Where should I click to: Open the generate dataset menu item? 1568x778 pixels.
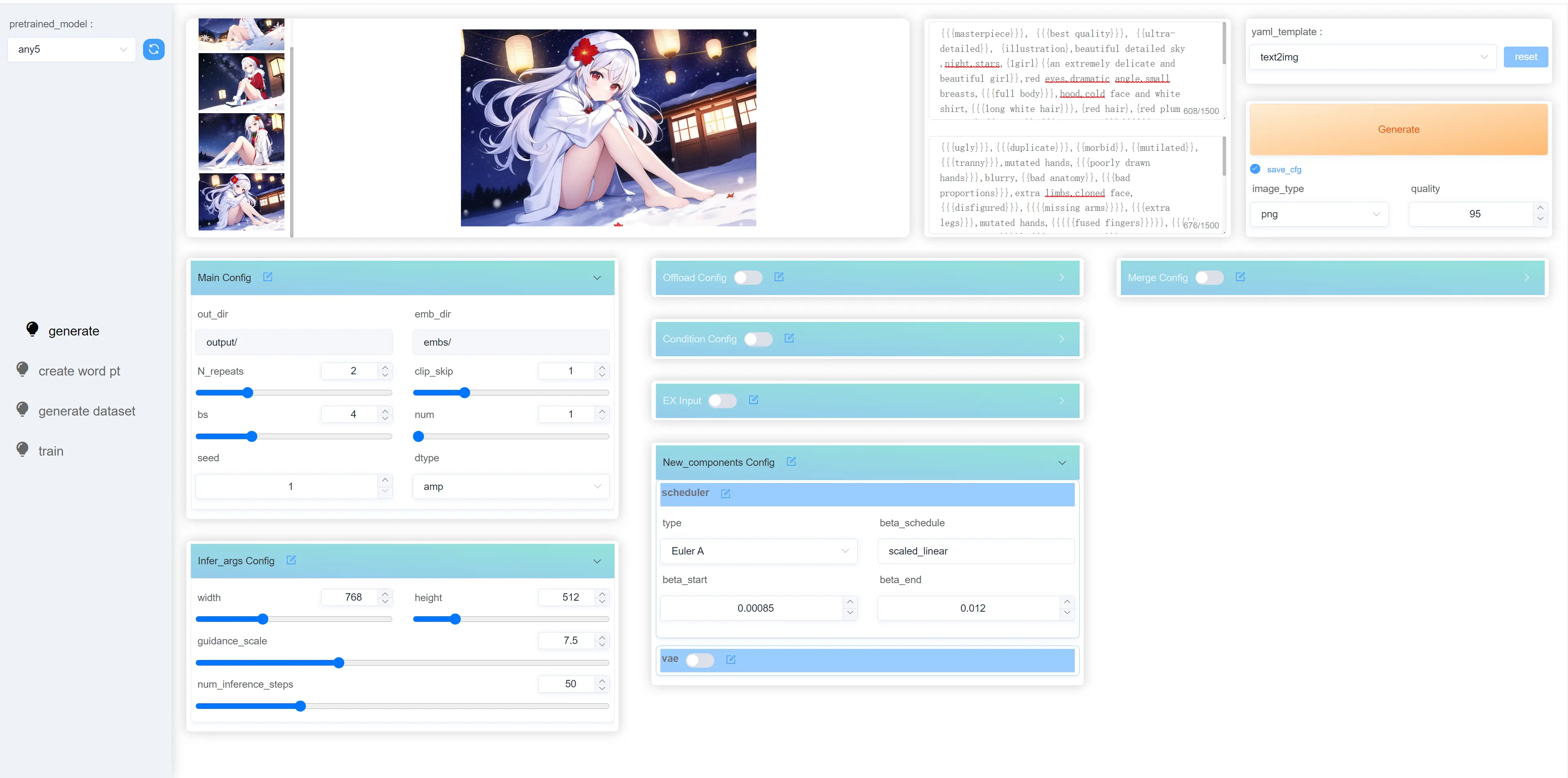pos(87,411)
